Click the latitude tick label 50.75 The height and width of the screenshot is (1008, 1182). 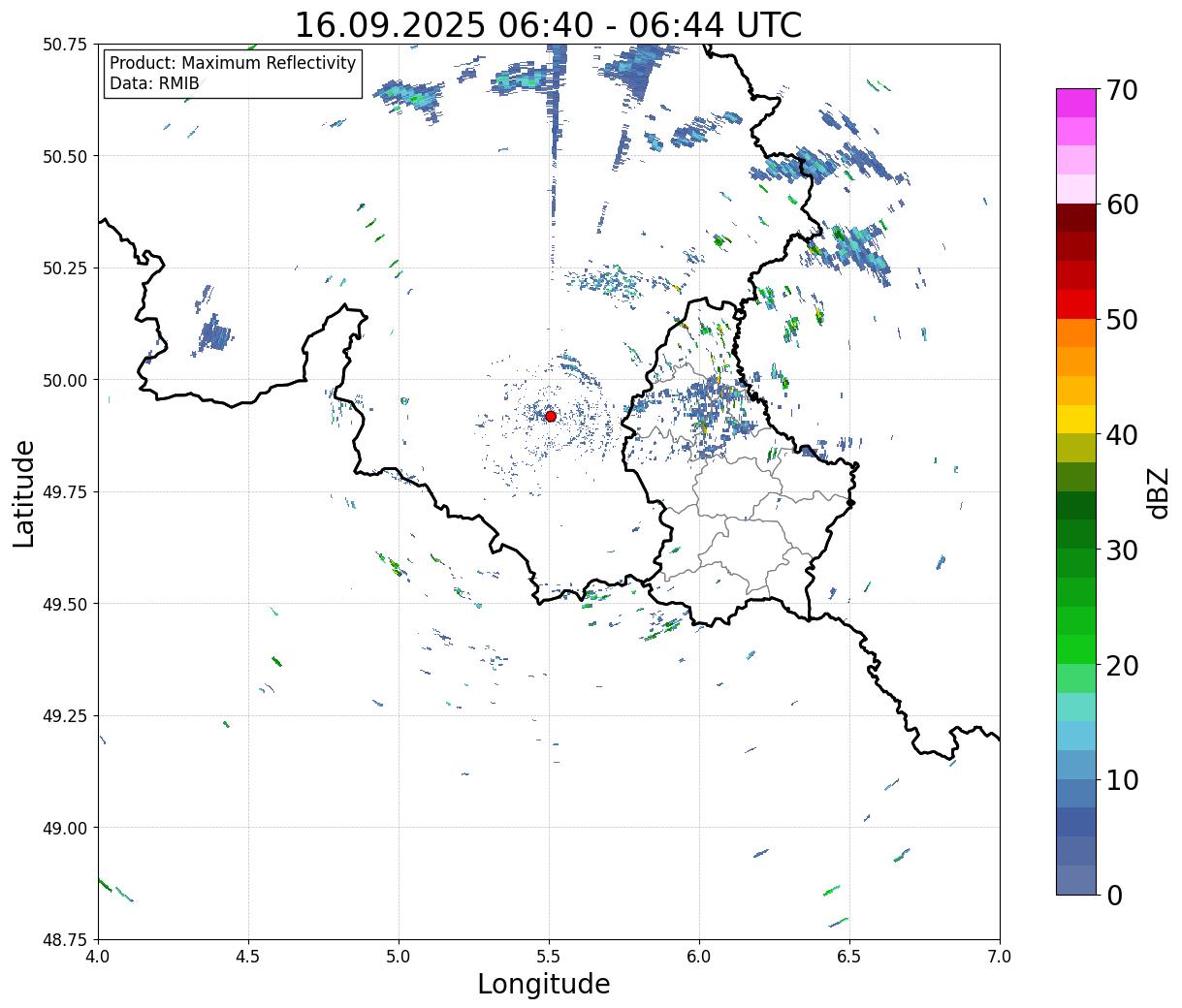click(x=64, y=45)
